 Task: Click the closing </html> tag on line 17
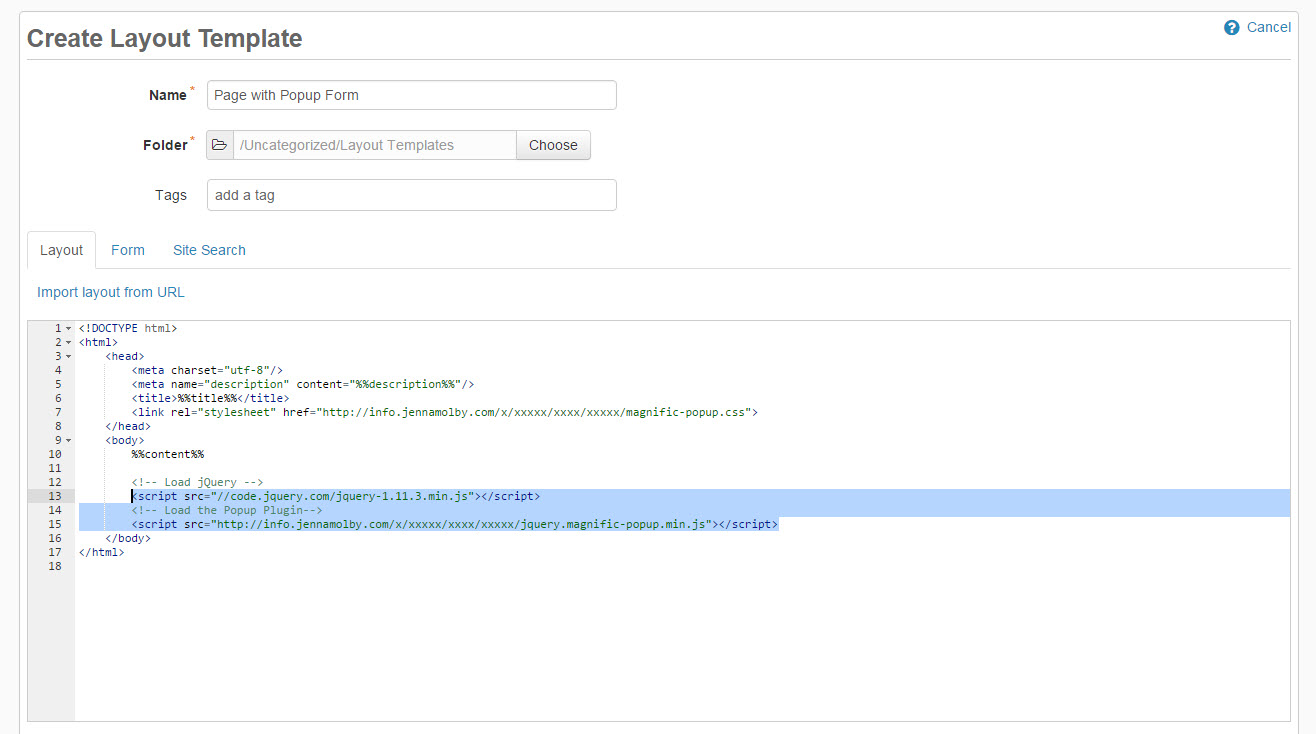coord(101,552)
